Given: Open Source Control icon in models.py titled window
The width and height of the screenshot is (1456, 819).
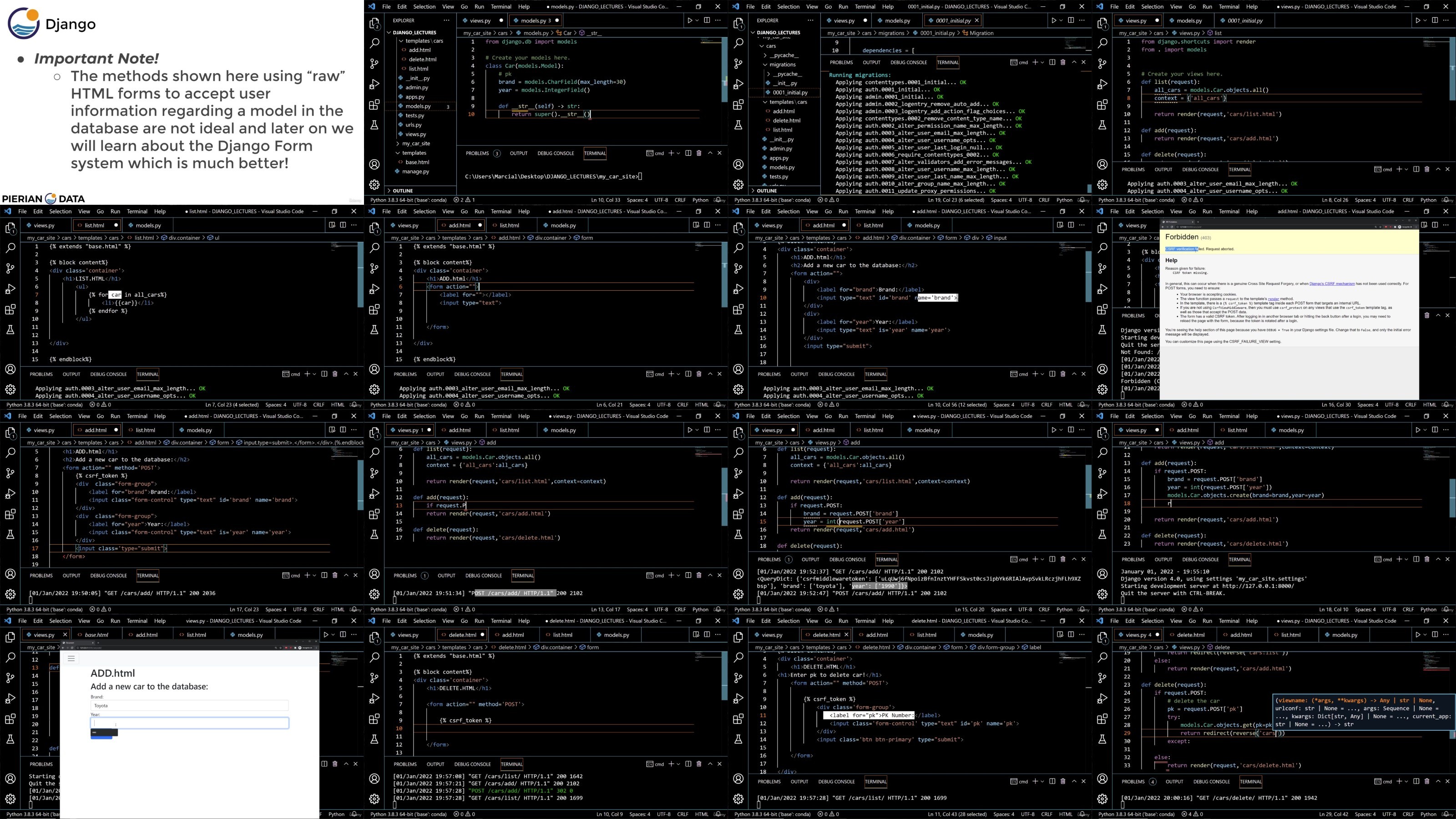Looking at the screenshot, I should point(374,64).
